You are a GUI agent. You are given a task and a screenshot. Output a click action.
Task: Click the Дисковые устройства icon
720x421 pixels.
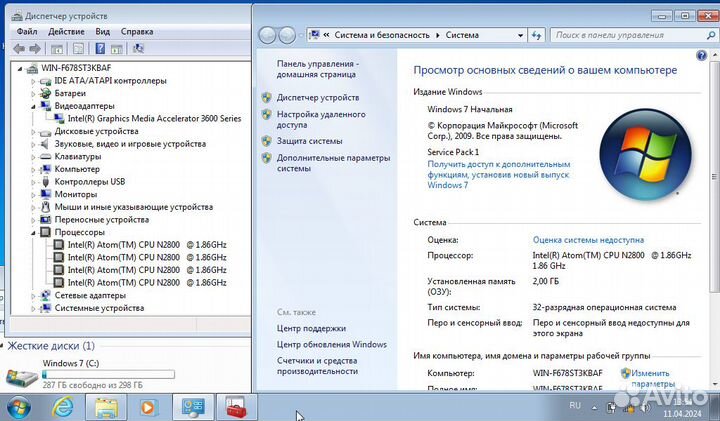coord(45,132)
